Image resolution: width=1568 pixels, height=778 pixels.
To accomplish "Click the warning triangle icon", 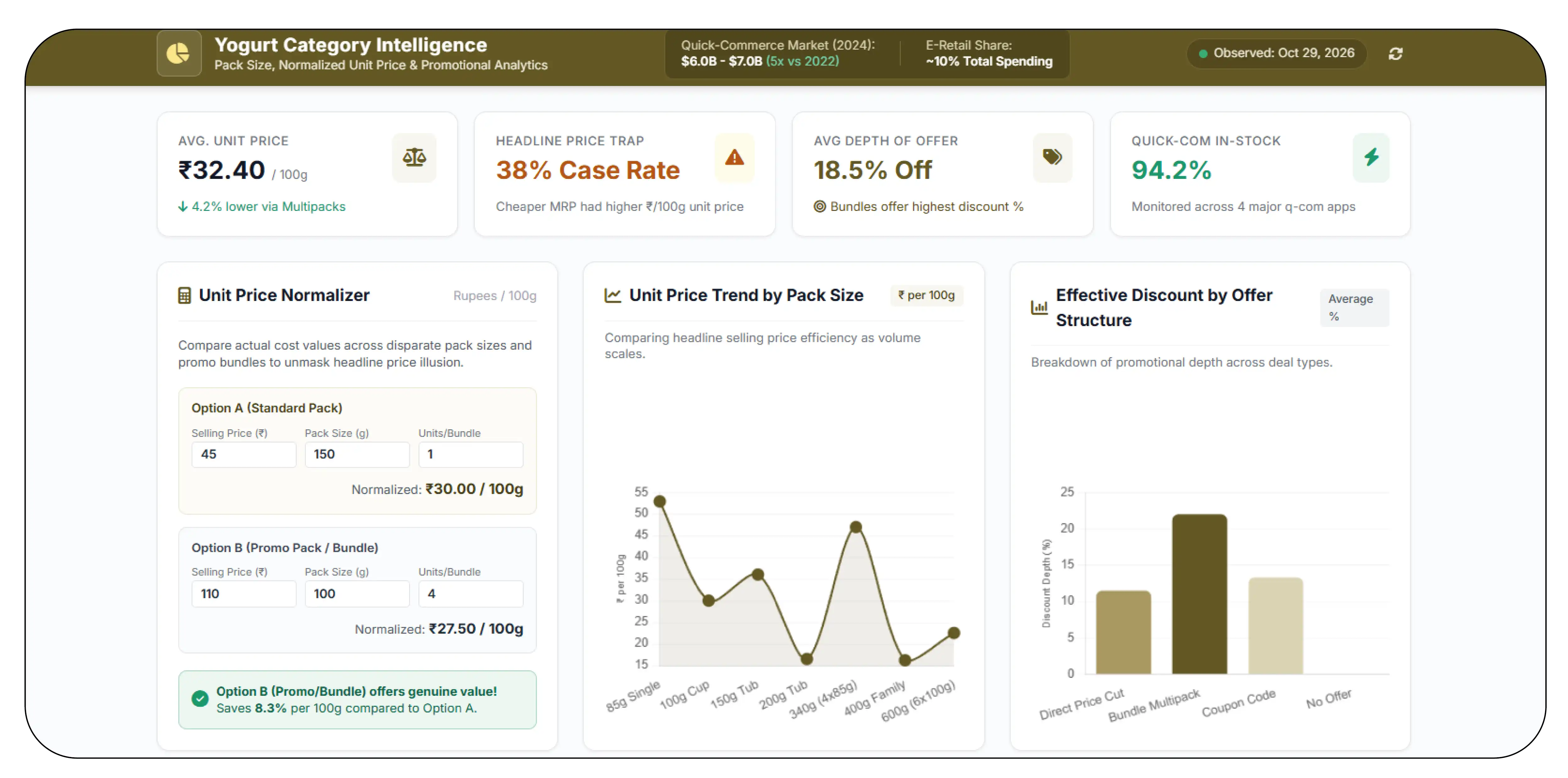I will point(735,158).
